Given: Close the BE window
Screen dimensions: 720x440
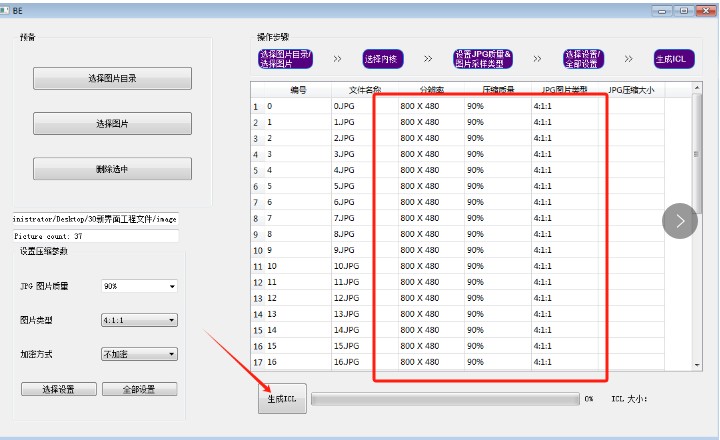Looking at the screenshot, I should (x=706, y=11).
